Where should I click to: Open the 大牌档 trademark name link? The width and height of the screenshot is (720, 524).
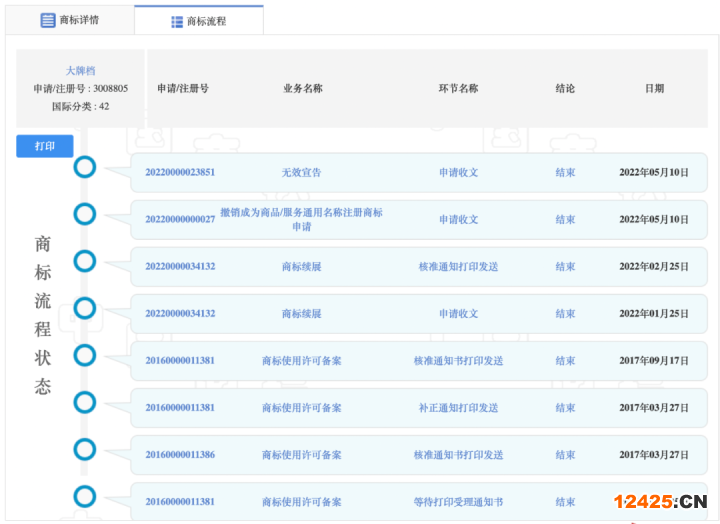80,71
